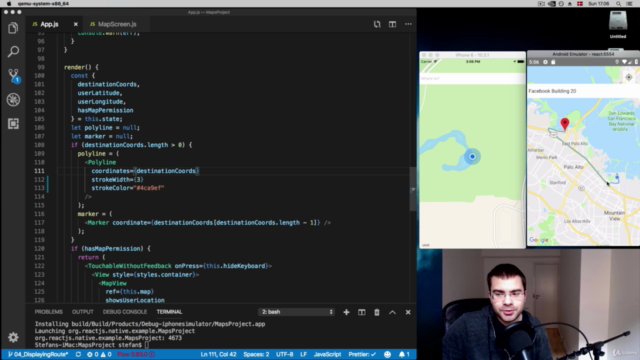Click the blue user location dot in iPhone map

coord(472,156)
